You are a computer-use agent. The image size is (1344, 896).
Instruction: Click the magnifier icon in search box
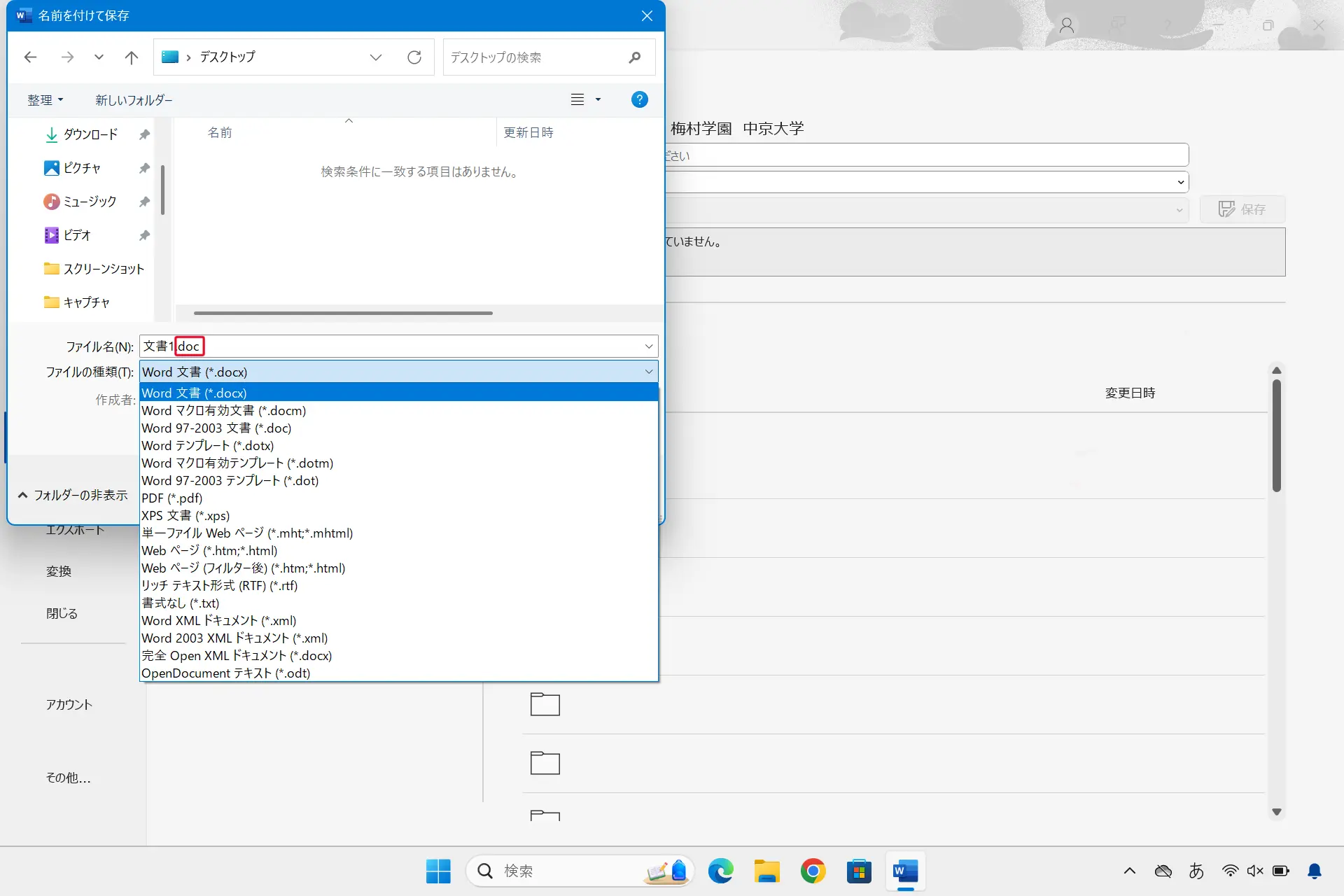(x=635, y=57)
